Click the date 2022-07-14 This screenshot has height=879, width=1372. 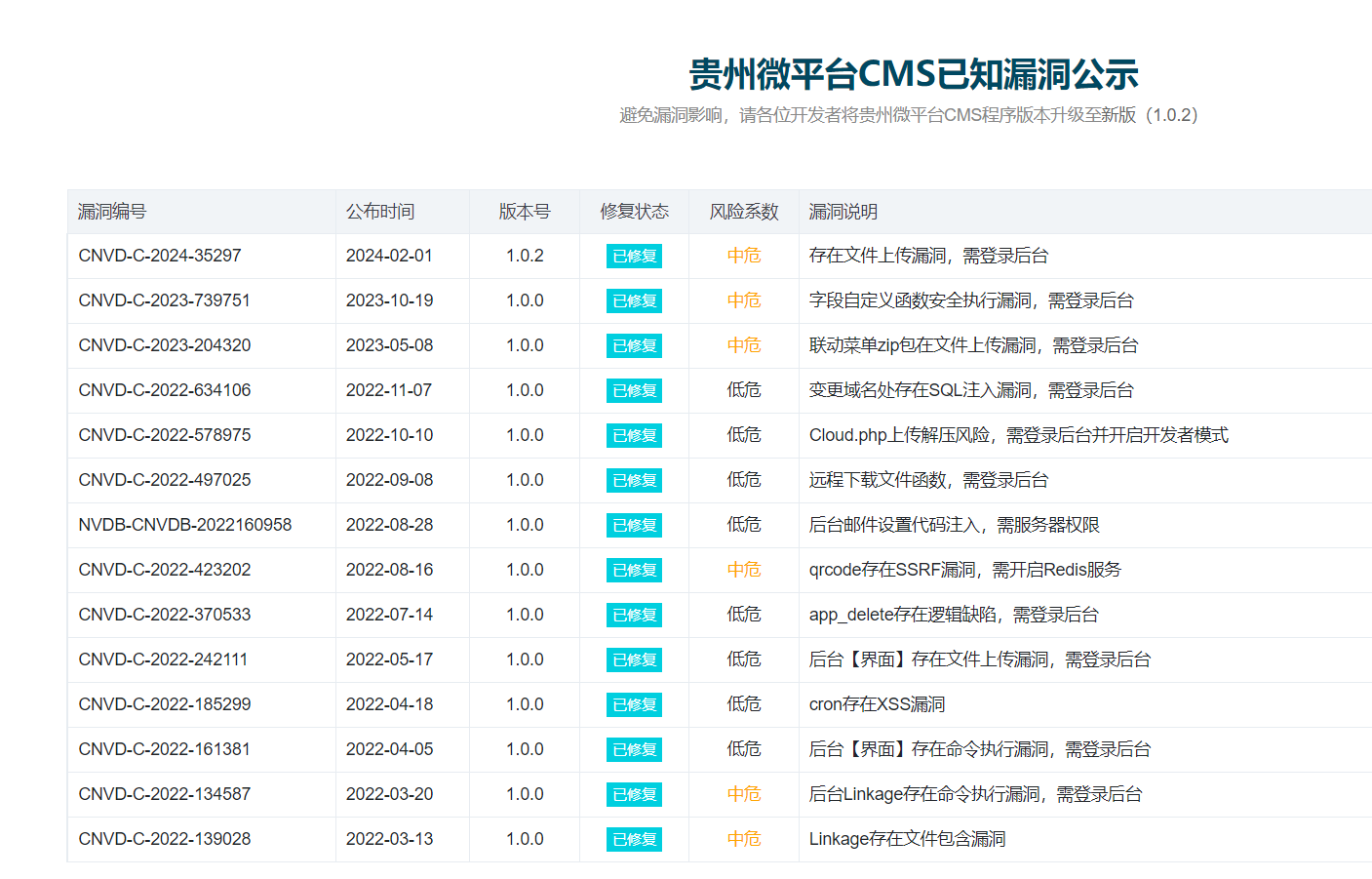pos(389,615)
